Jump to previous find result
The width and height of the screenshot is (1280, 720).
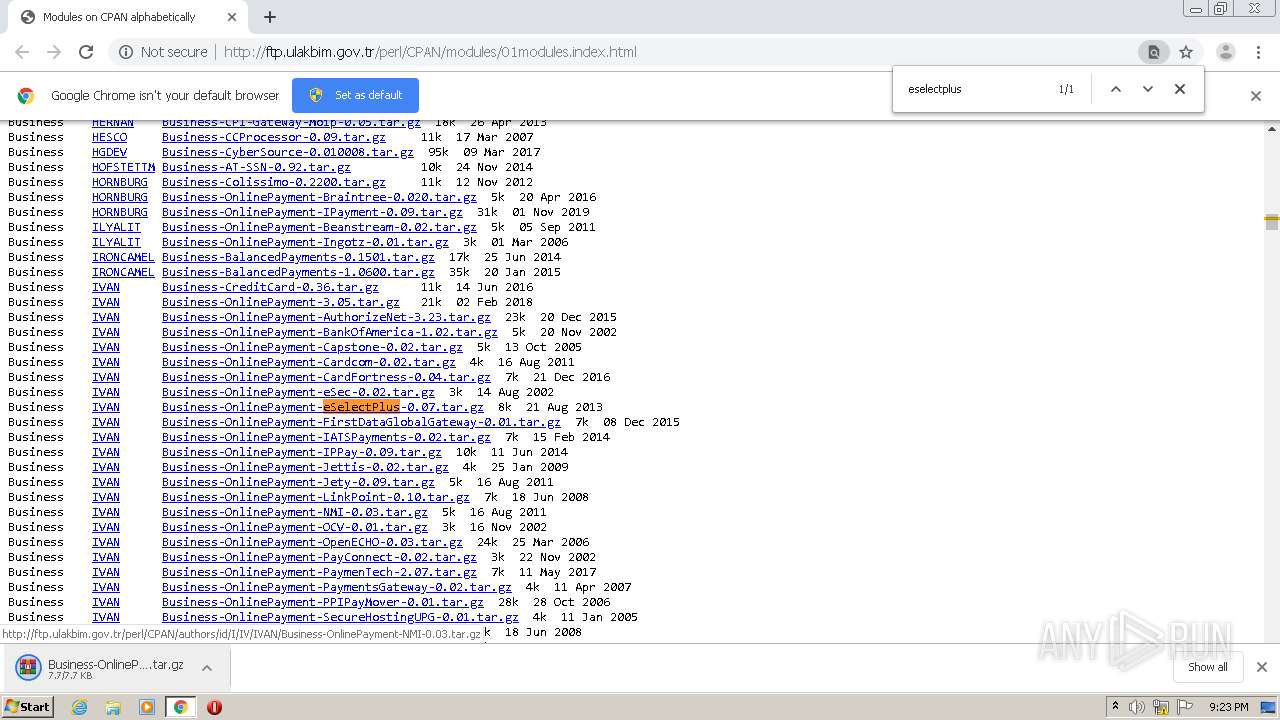(x=1116, y=89)
